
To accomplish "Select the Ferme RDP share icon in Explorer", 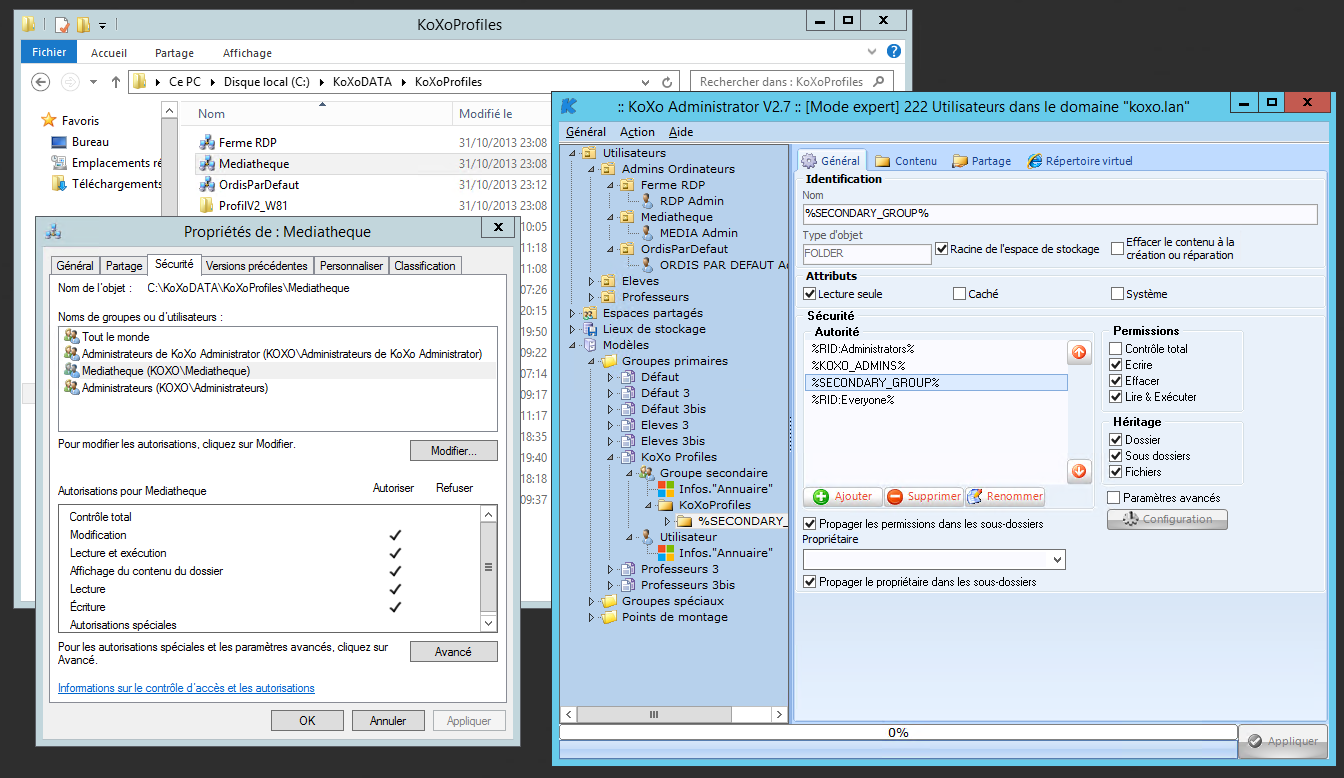I will (x=207, y=143).
